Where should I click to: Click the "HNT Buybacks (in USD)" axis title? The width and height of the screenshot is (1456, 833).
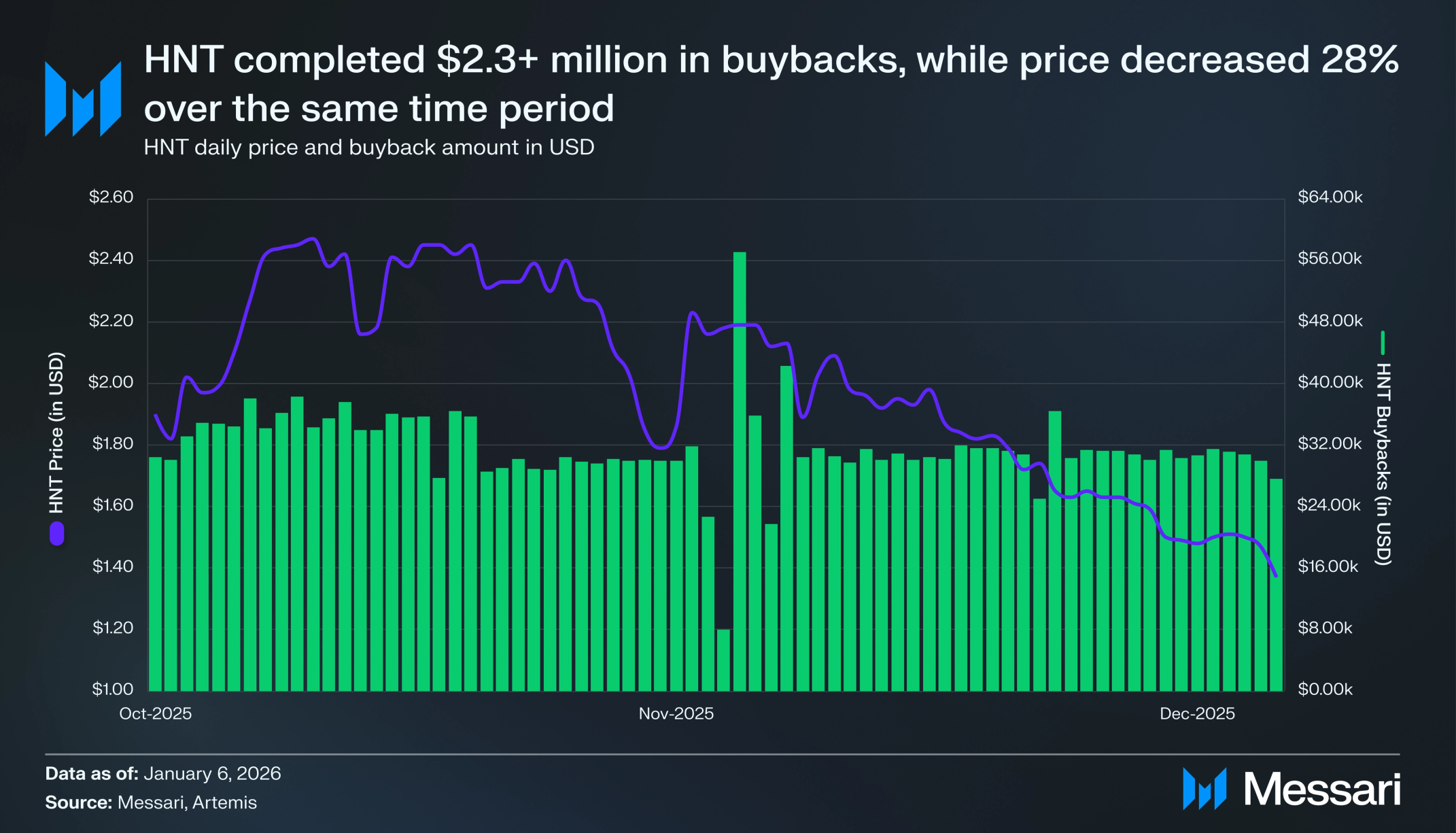coord(1383,464)
